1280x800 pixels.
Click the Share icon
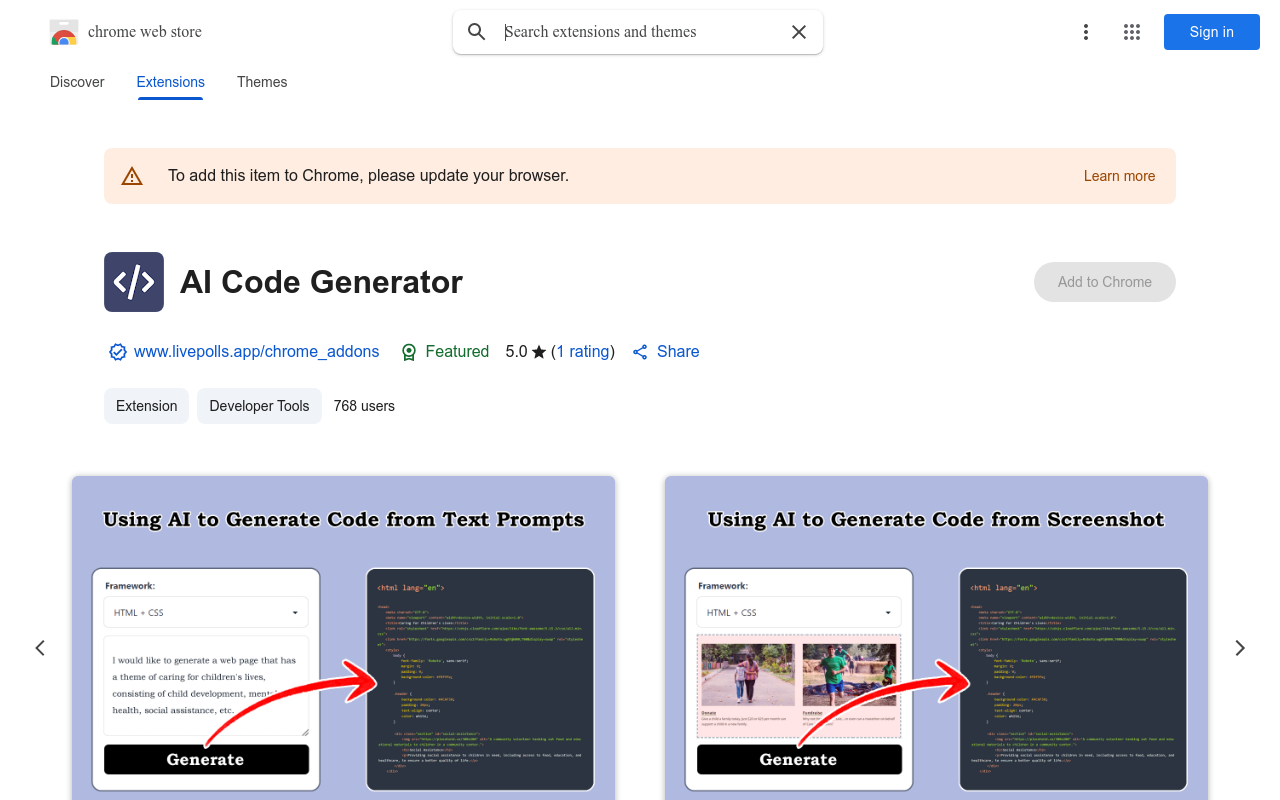[x=640, y=352]
